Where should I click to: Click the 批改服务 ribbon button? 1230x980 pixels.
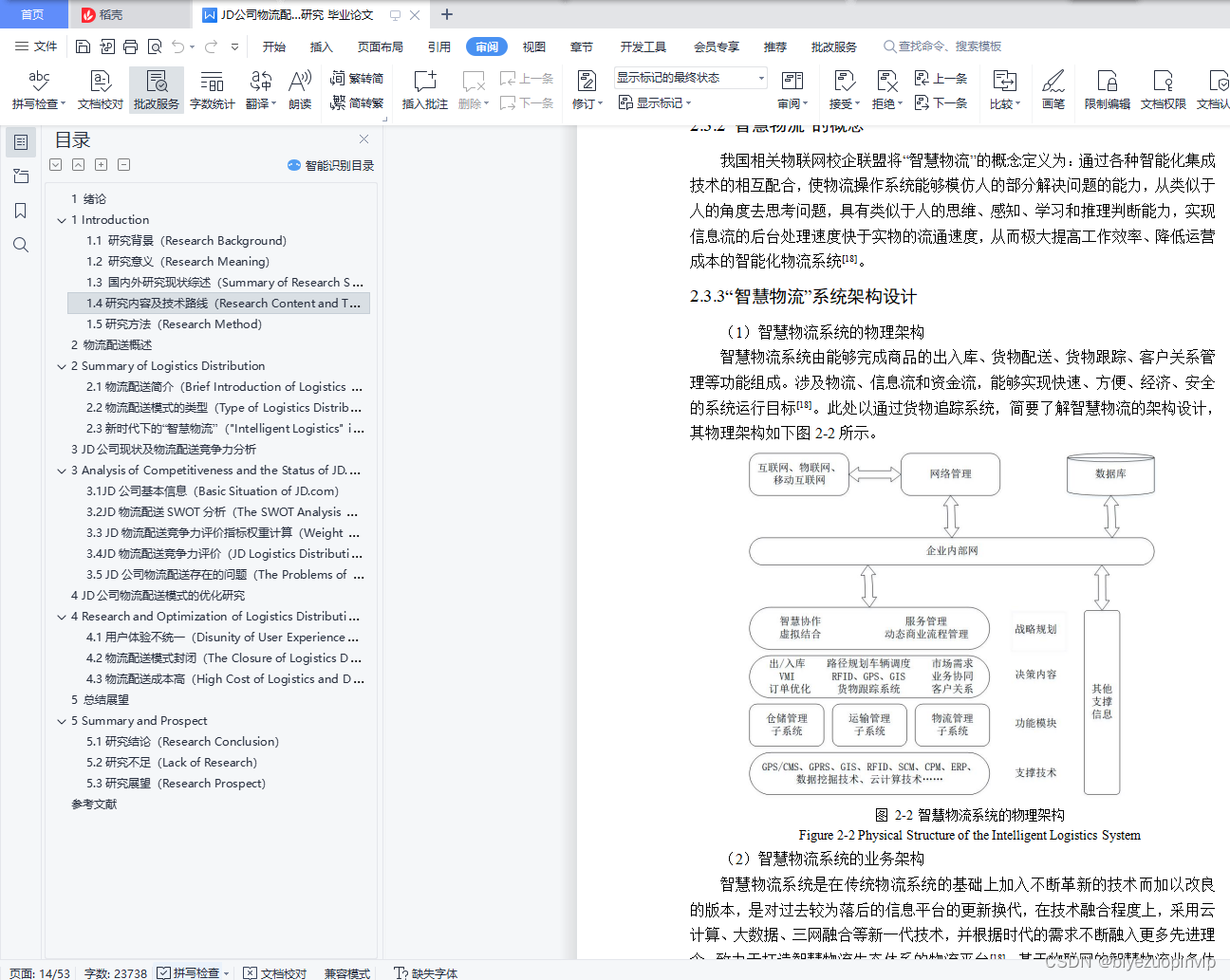pyautogui.click(x=157, y=90)
